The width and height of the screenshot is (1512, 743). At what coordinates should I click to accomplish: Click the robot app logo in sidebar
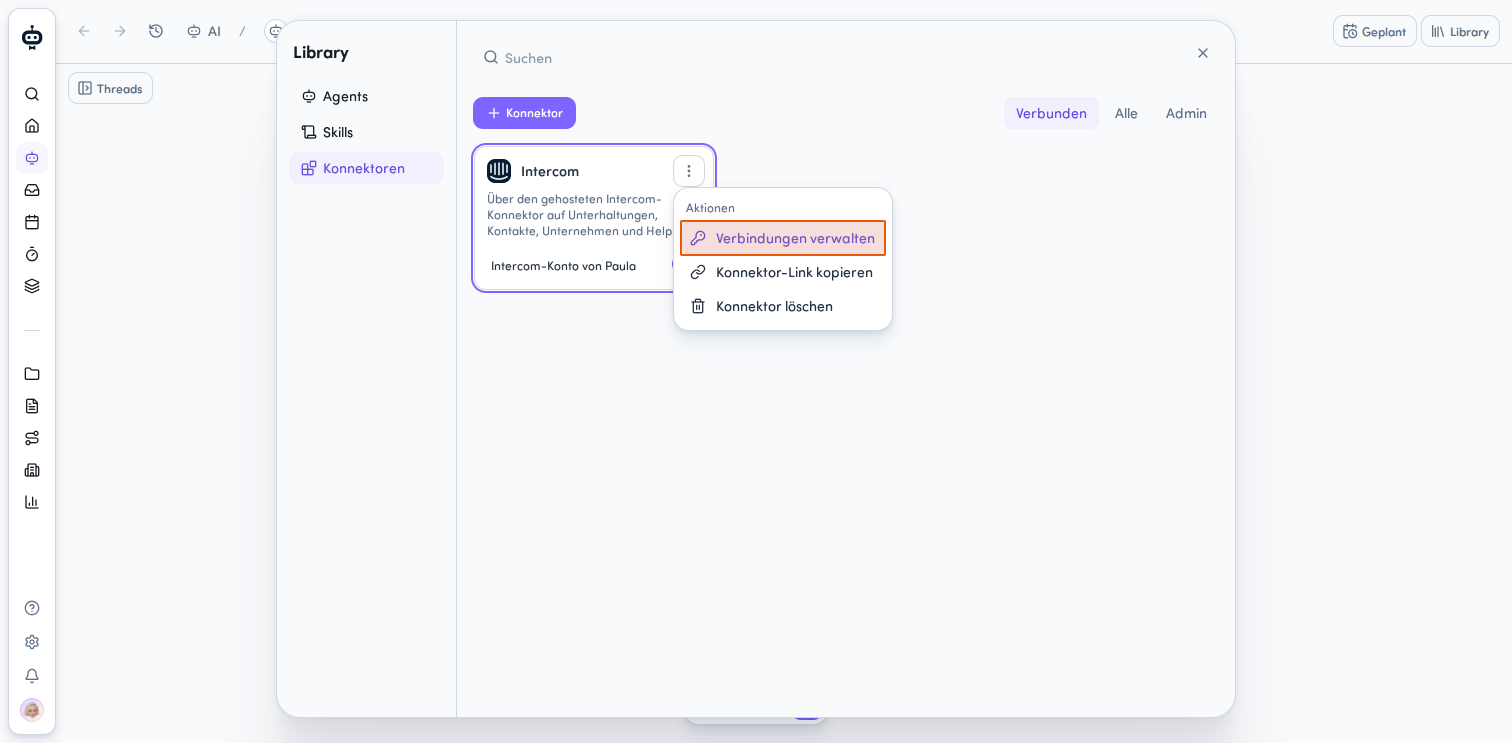pos(32,38)
